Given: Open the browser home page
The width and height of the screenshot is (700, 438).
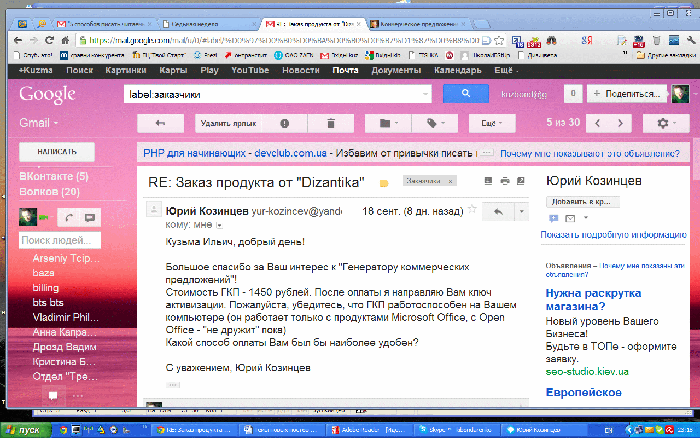Looking at the screenshot, I should [65, 41].
